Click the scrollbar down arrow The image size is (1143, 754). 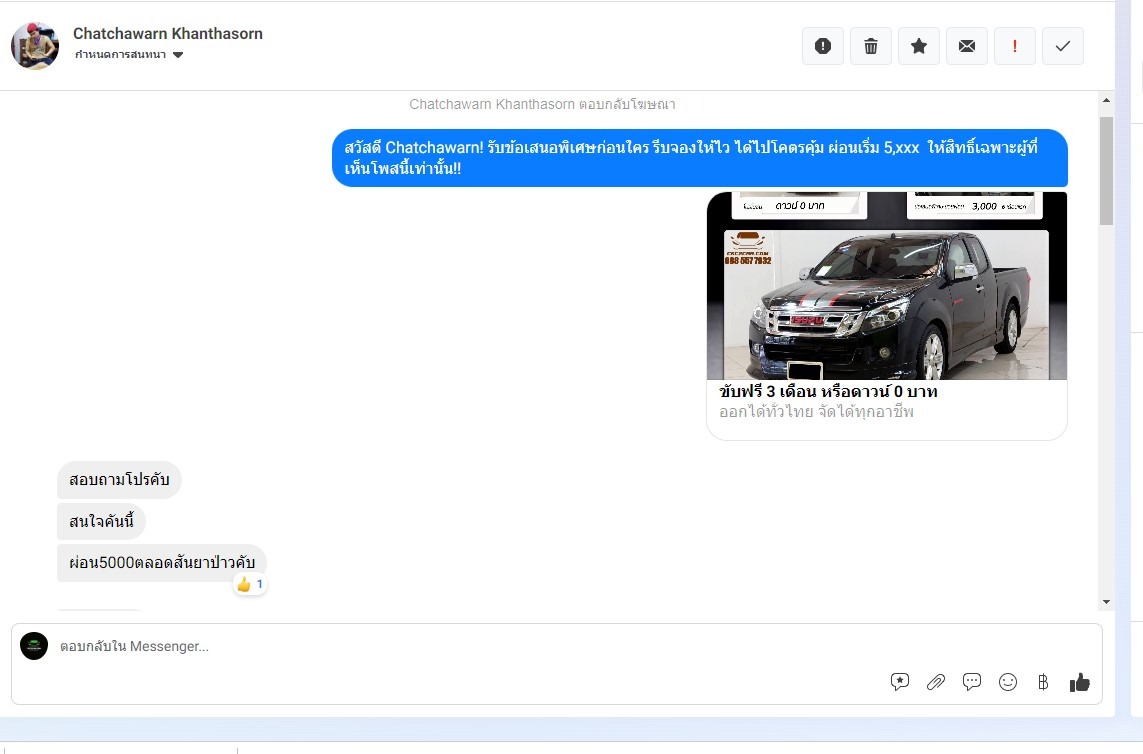click(x=1107, y=602)
